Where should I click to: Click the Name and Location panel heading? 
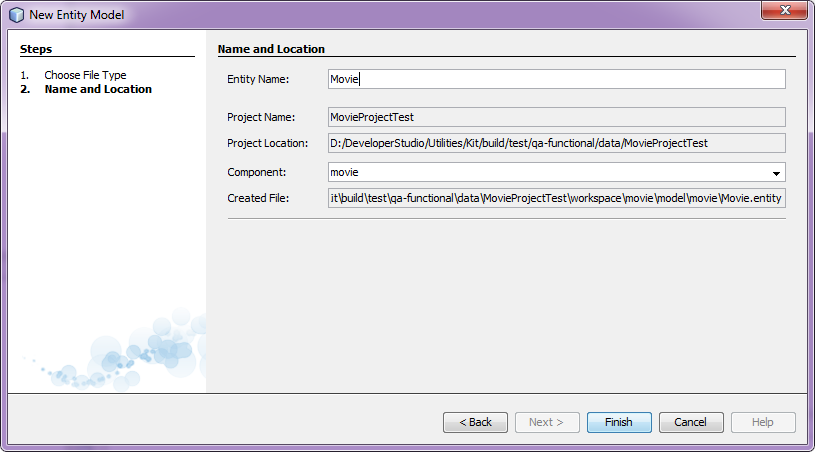[271, 49]
